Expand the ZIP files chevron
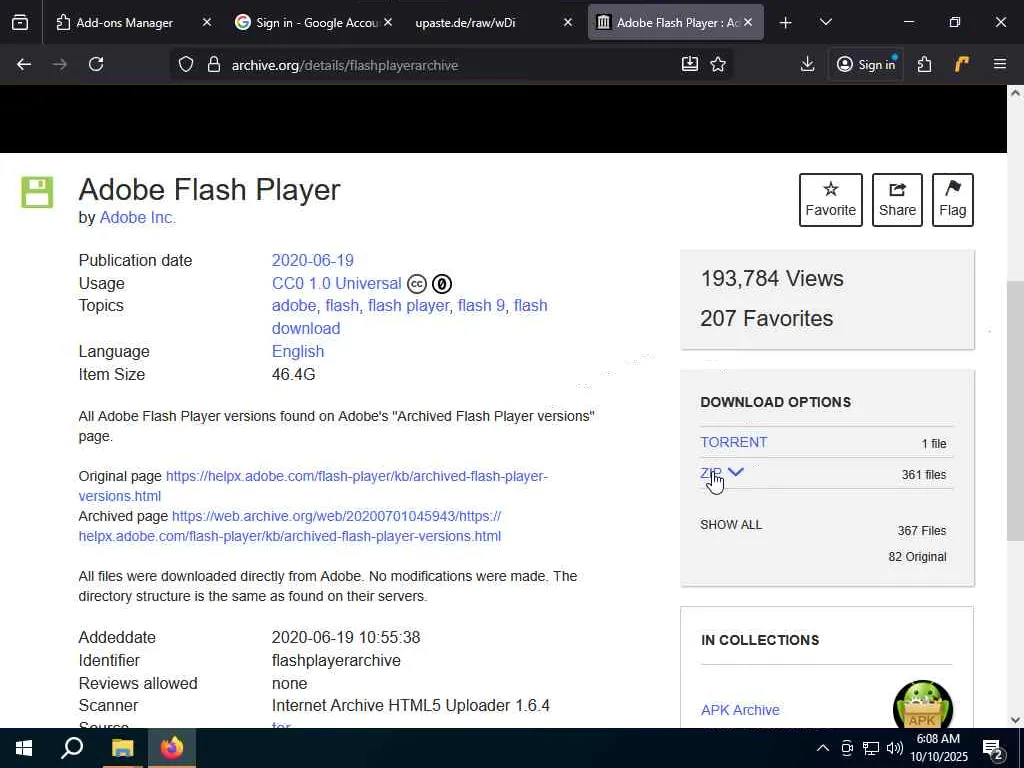Screen dimensions: 1024x768 click(x=736, y=472)
